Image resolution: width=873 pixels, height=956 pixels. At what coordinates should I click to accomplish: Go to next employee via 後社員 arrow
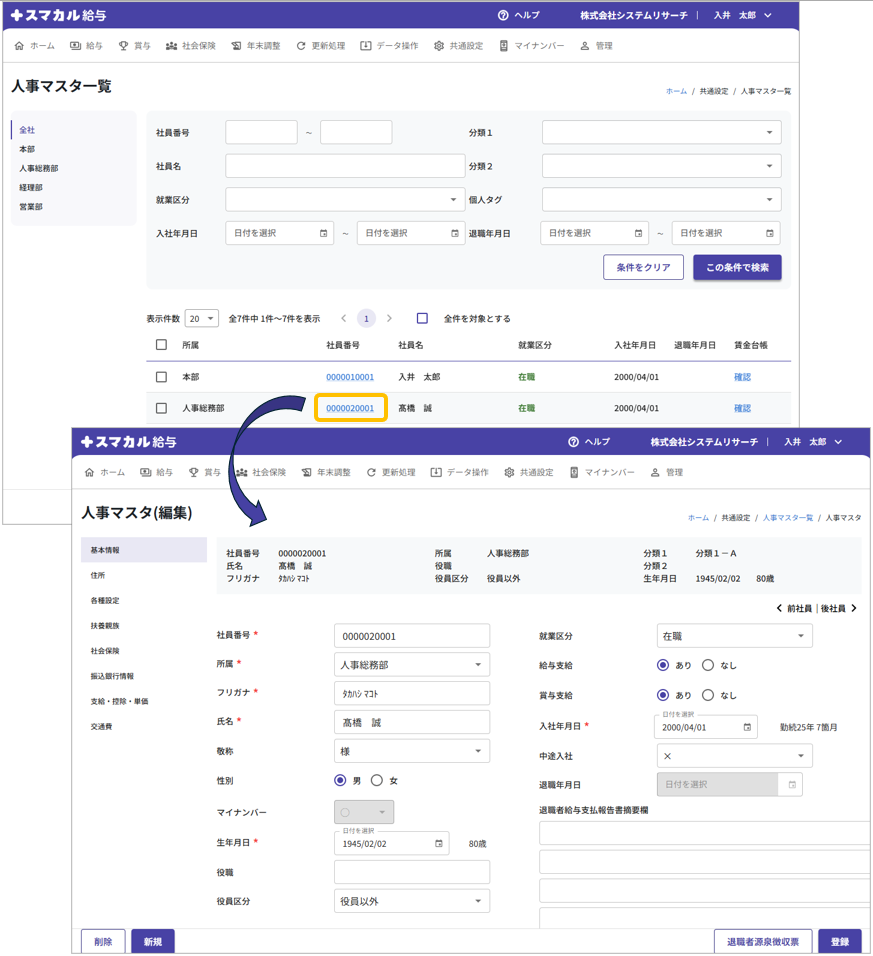854,608
